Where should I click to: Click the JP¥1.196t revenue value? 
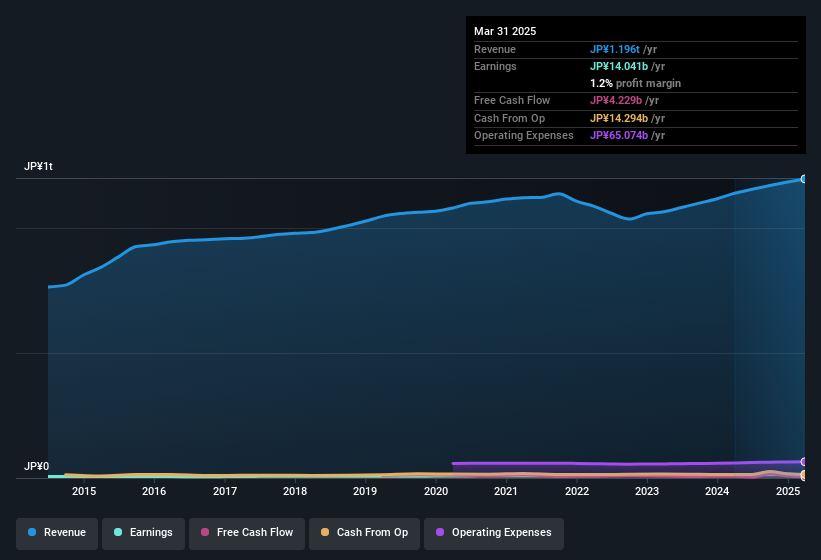point(615,49)
